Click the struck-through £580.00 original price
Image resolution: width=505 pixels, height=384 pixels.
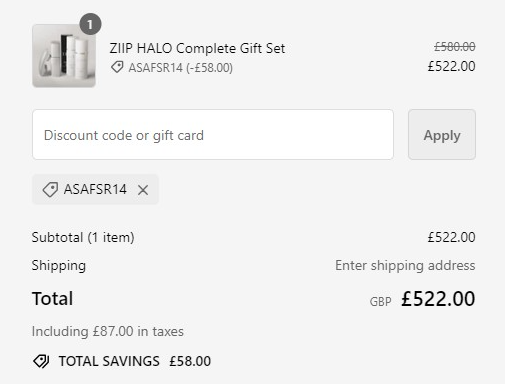click(x=455, y=47)
